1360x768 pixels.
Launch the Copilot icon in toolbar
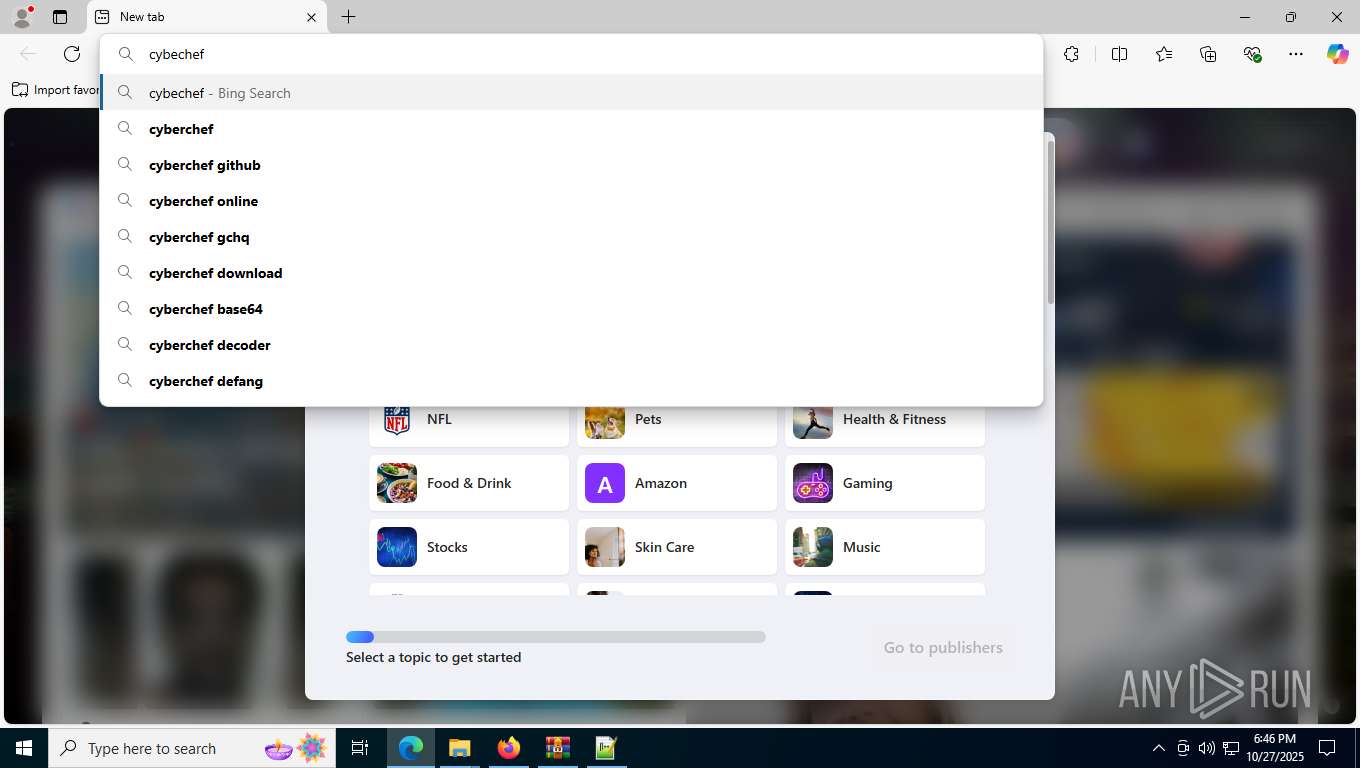1337,54
